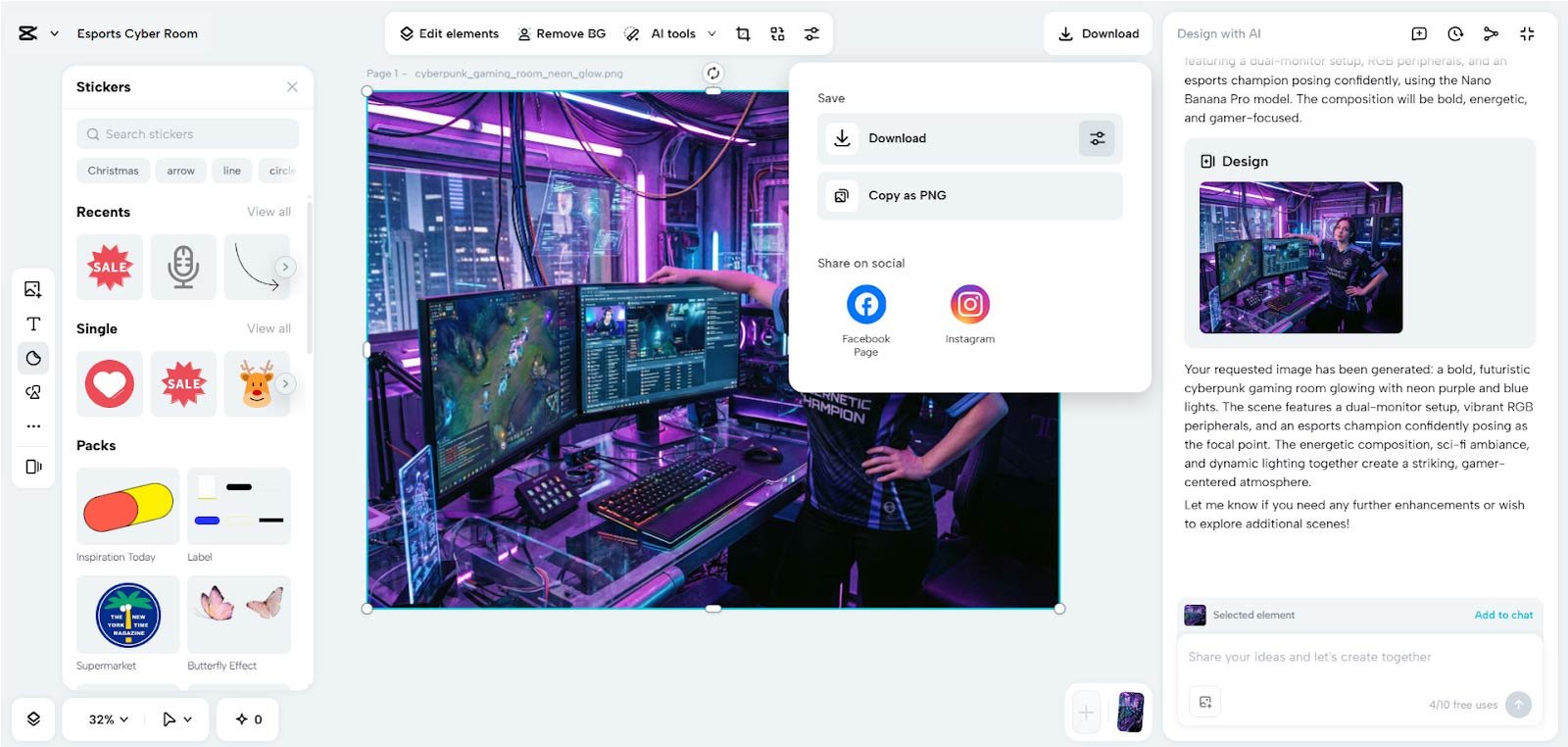1568x747 pixels.
Task: Expand the AI tools dropdown
Action: coord(711,33)
